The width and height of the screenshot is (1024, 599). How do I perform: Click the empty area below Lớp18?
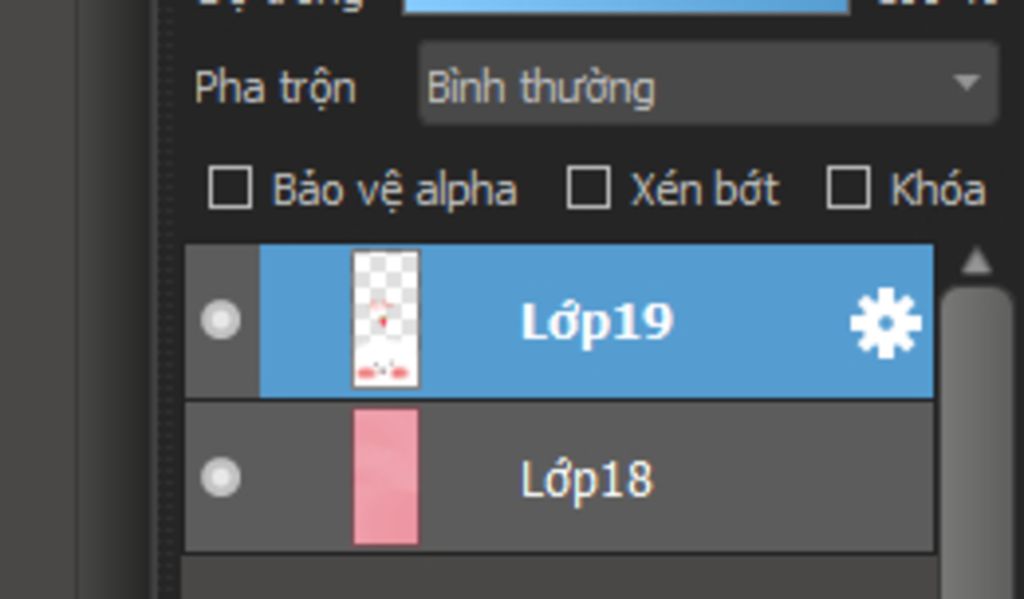pos(560,577)
